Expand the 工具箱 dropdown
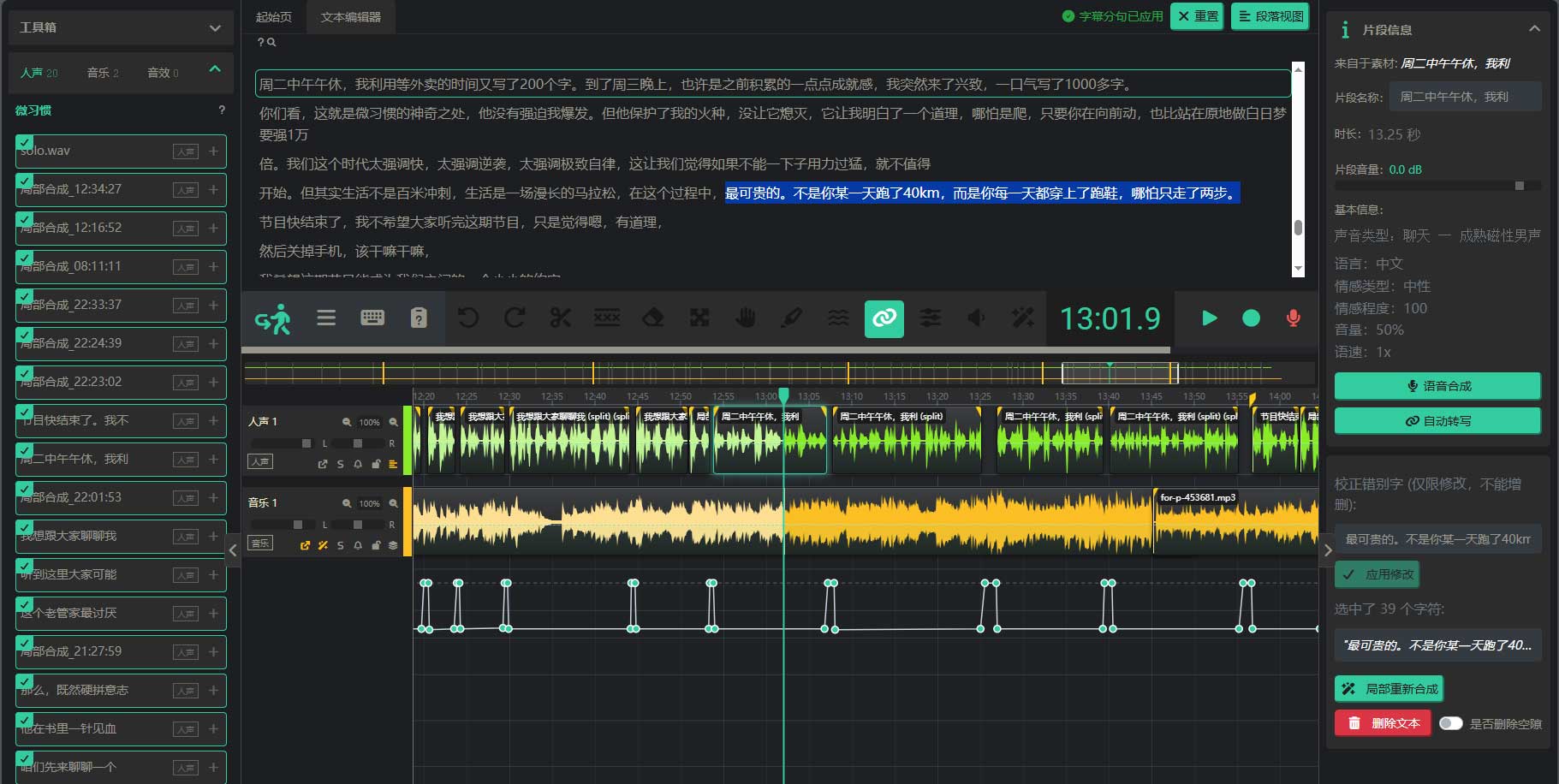The width and height of the screenshot is (1559, 784). pos(215,28)
